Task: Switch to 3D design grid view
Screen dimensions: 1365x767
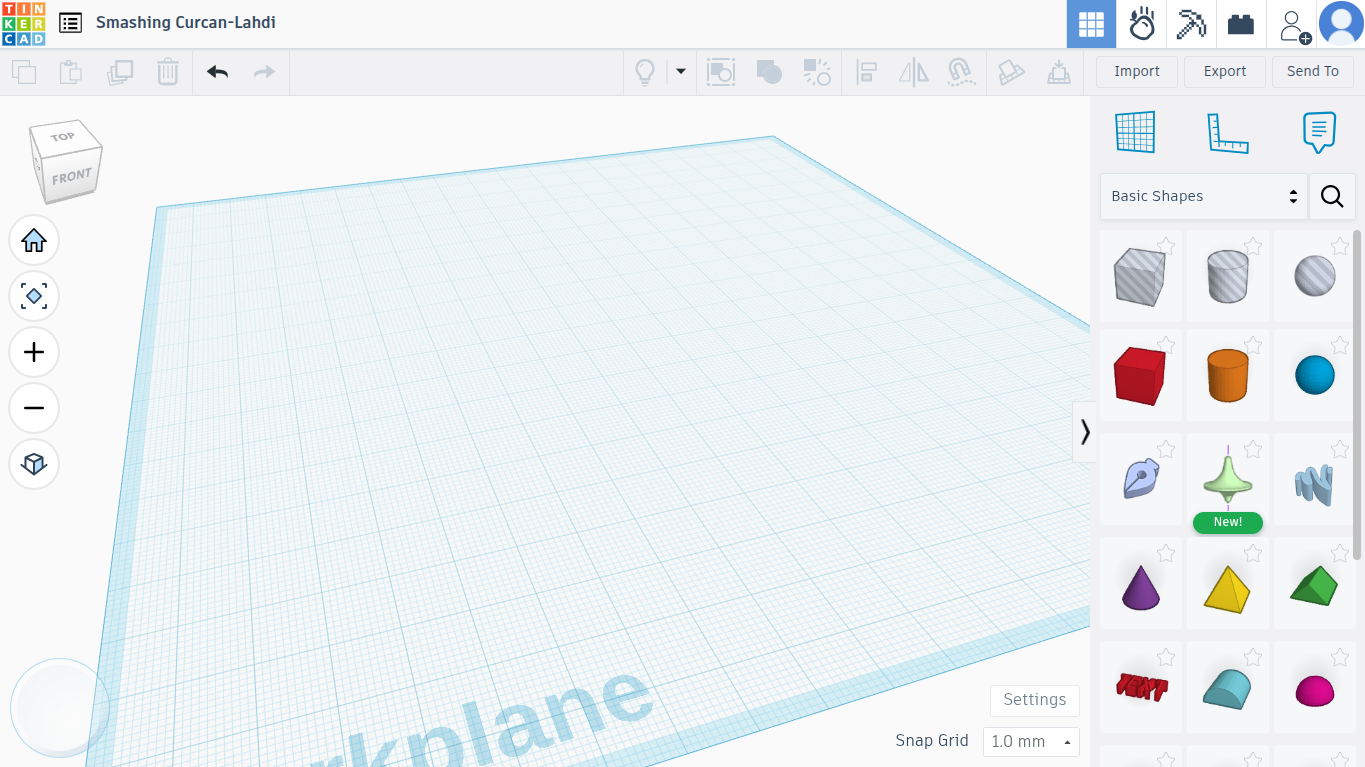Action: [1091, 24]
